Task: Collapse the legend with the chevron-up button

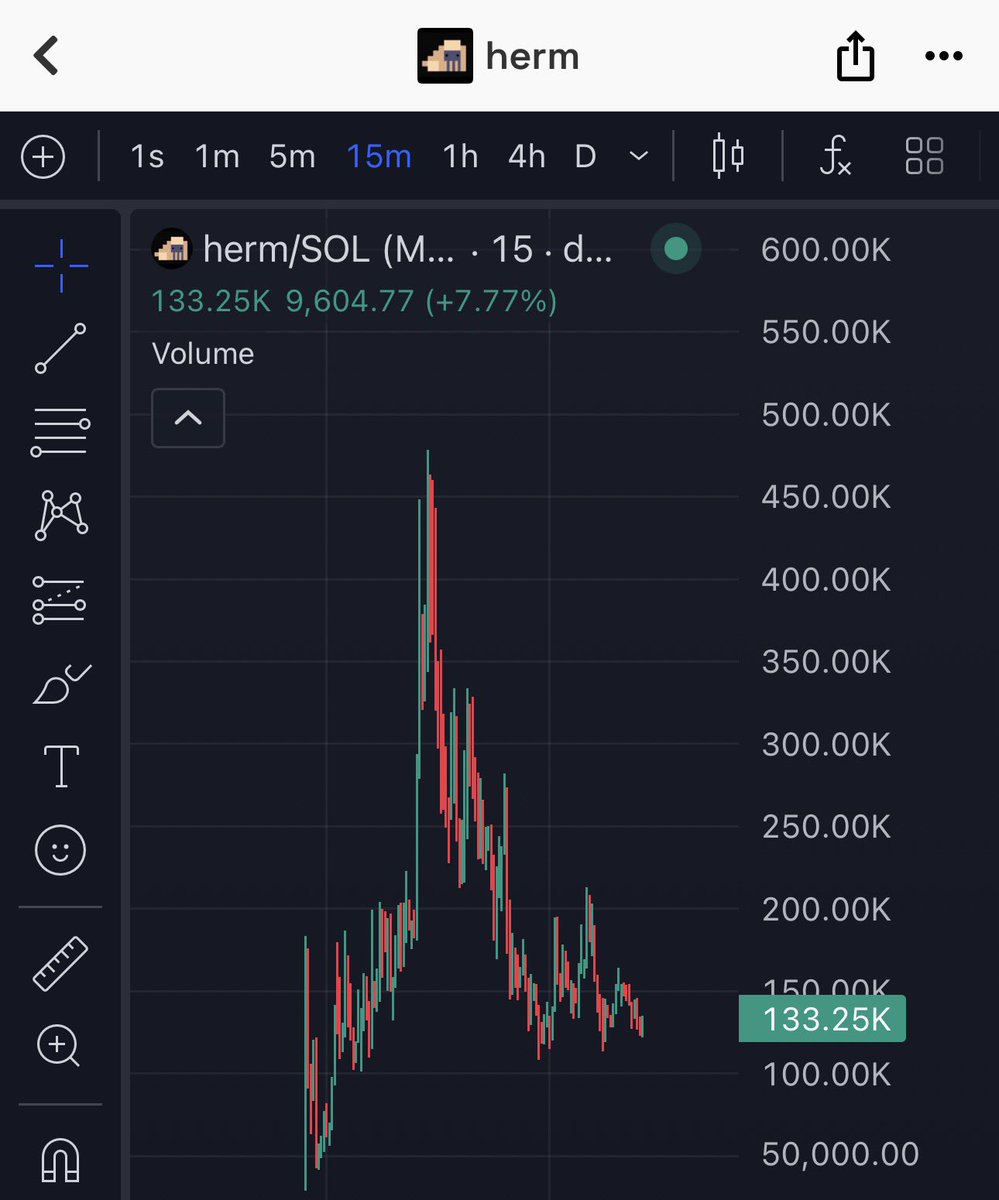Action: click(x=188, y=418)
